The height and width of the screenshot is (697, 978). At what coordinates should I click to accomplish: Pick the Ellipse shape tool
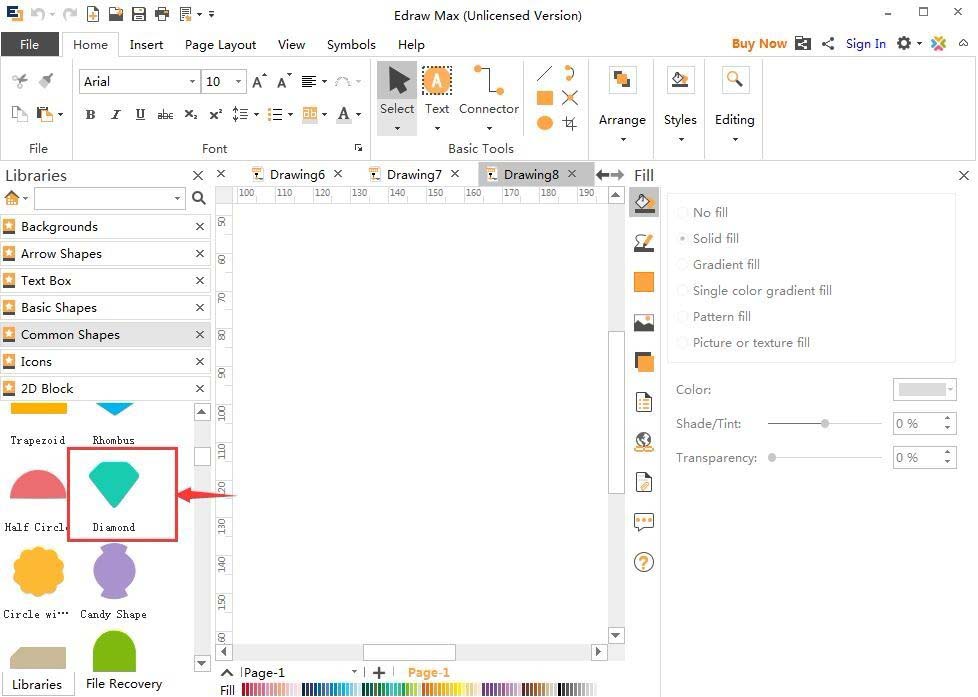pos(545,123)
